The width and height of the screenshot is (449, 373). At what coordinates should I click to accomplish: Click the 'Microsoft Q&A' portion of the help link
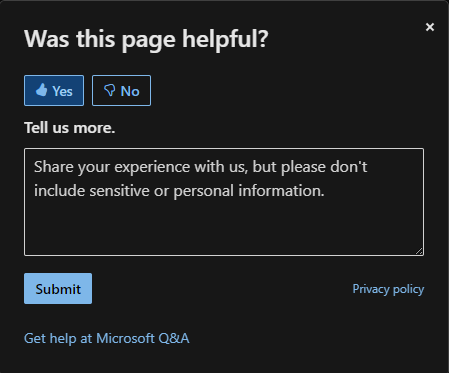[143, 338]
